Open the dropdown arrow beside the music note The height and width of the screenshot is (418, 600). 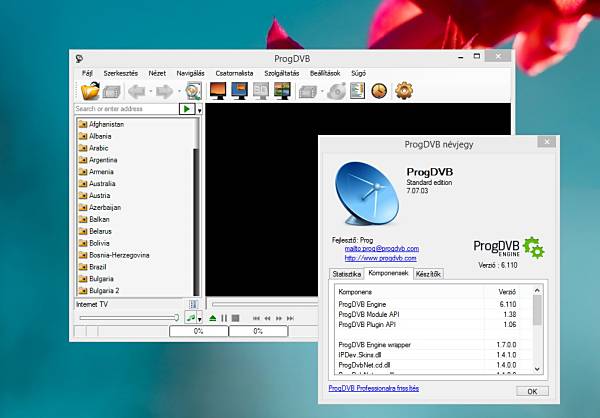199,319
